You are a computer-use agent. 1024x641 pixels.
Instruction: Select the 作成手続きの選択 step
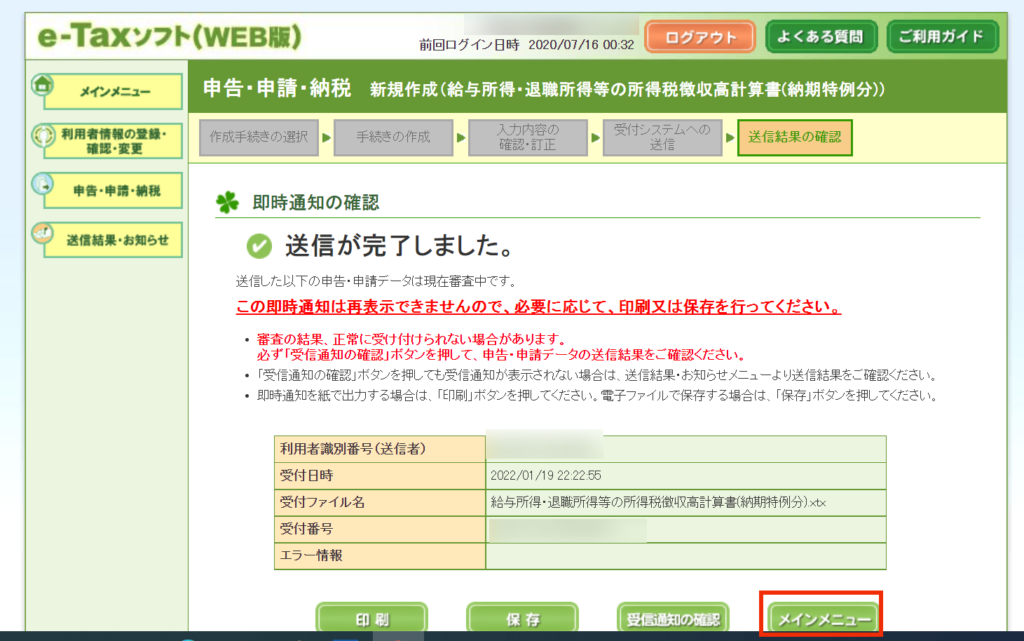[258, 138]
